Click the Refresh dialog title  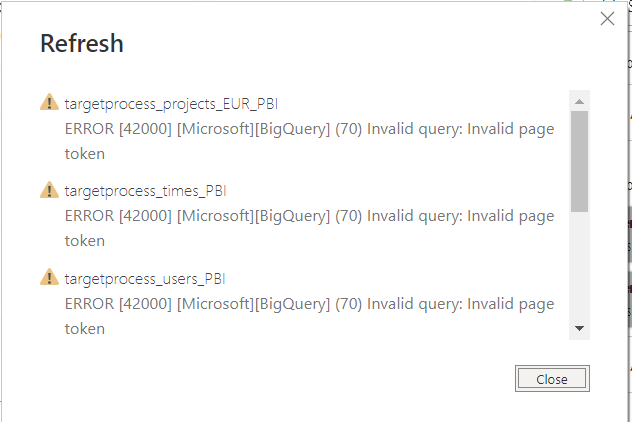[x=82, y=43]
